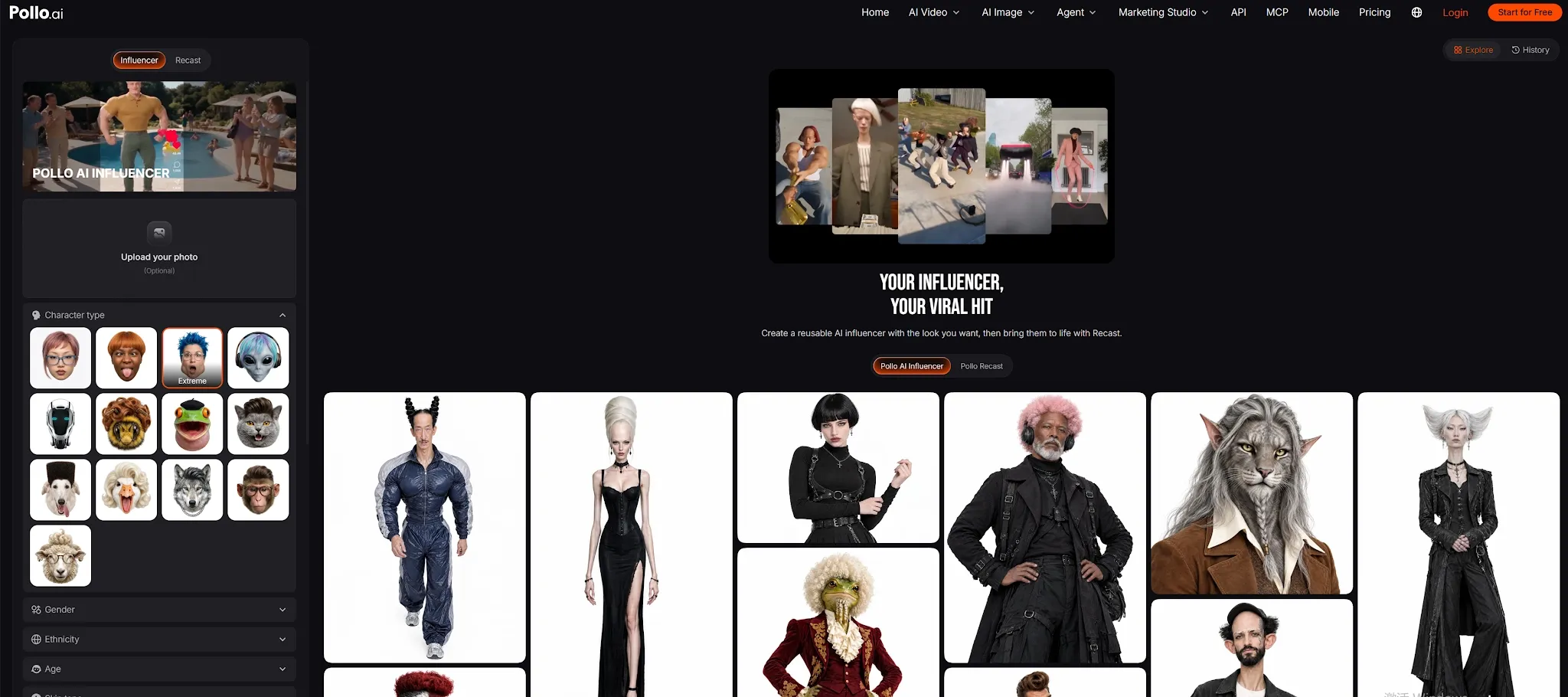Image resolution: width=1568 pixels, height=697 pixels.
Task: Choose the robot character type
Action: tap(60, 424)
